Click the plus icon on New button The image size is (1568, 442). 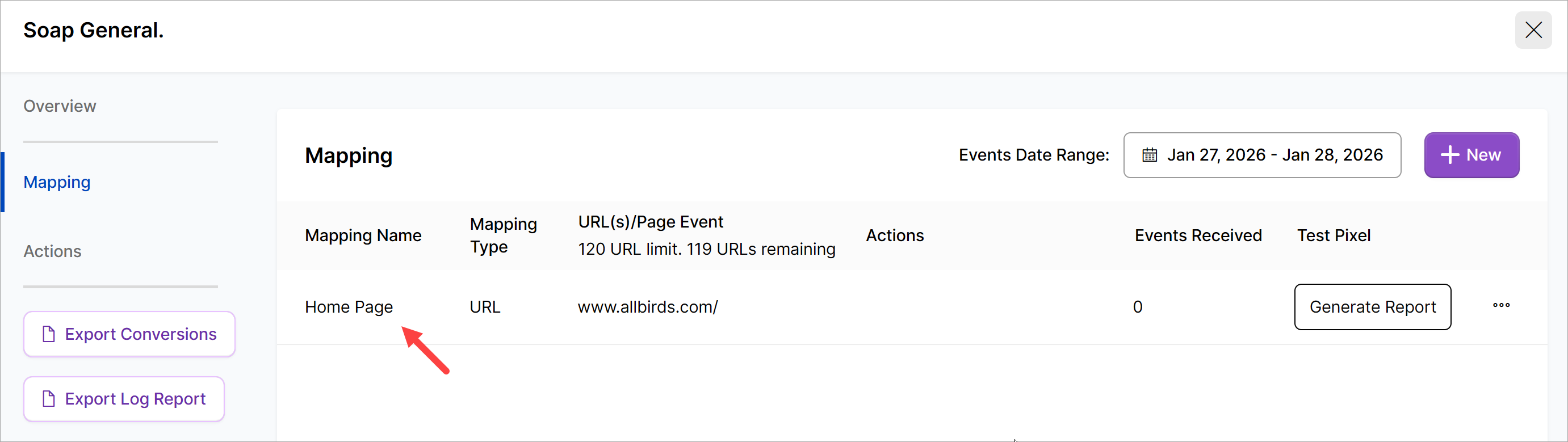pyautogui.click(x=1449, y=155)
